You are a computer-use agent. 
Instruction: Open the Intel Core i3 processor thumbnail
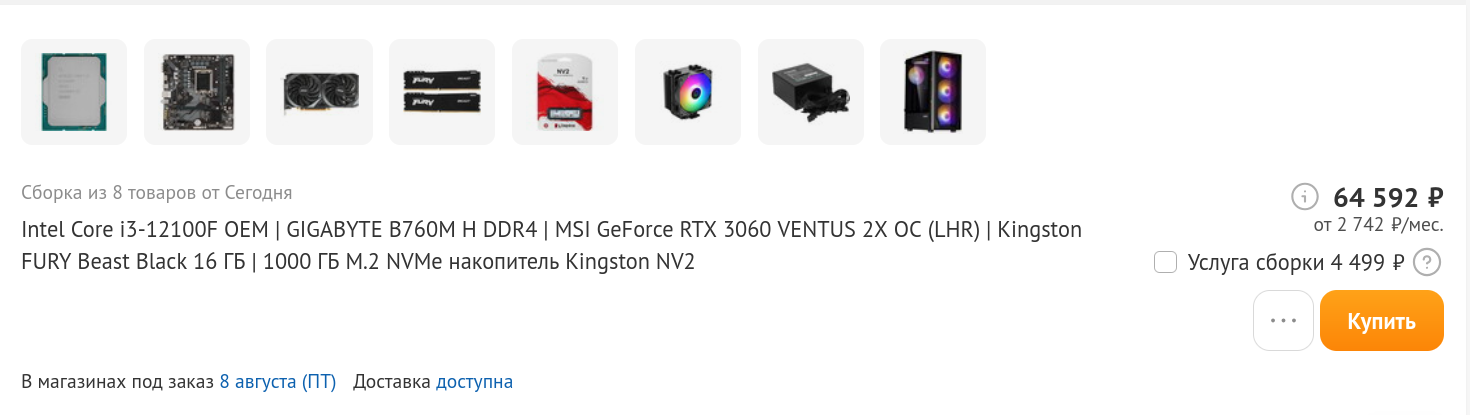[x=74, y=92]
